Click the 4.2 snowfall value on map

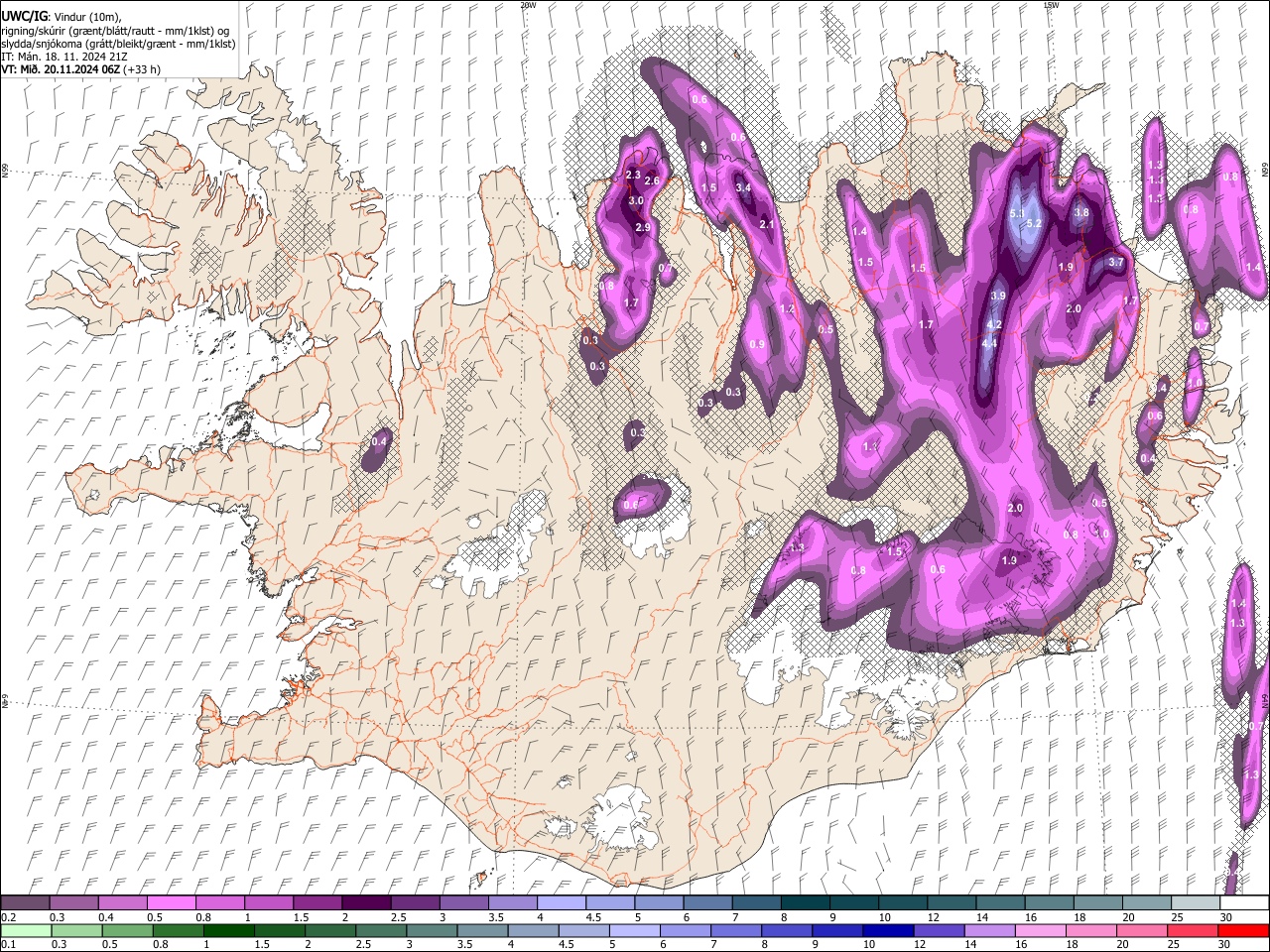tap(994, 324)
